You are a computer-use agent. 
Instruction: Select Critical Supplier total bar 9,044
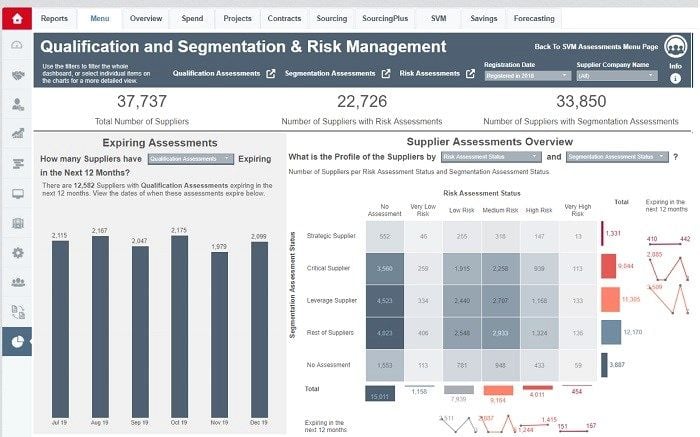coord(608,266)
